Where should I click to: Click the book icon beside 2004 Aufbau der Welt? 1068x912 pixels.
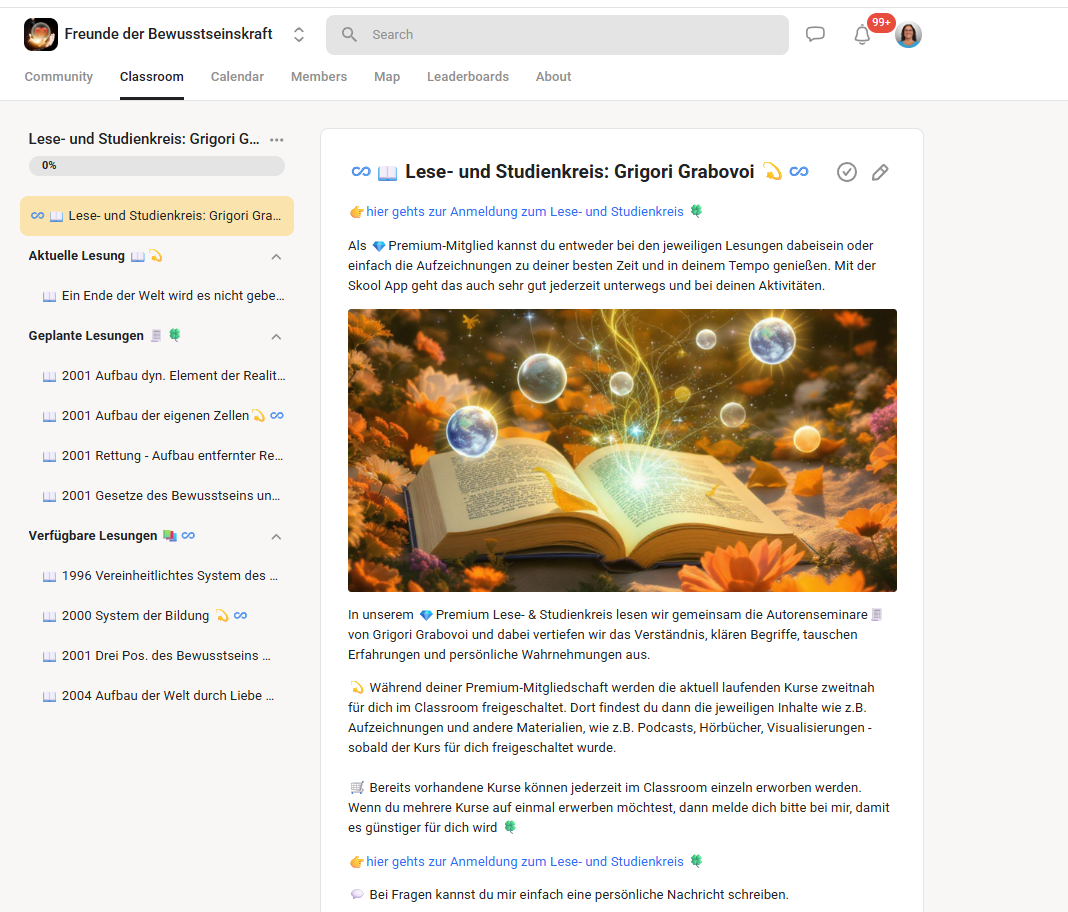point(50,697)
